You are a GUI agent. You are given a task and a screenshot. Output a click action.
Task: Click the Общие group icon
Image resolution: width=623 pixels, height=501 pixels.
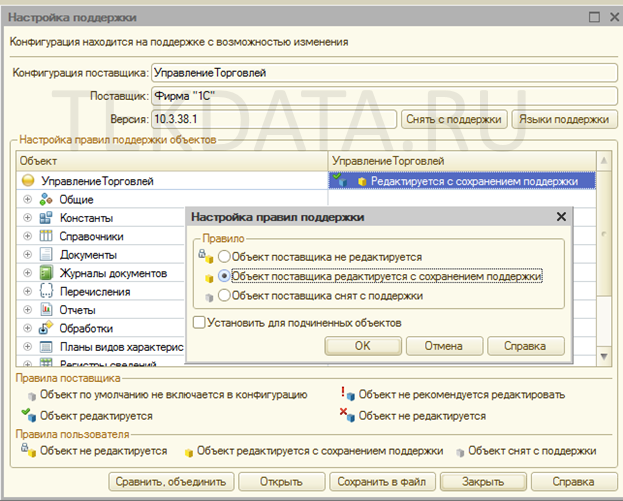[x=46, y=199]
